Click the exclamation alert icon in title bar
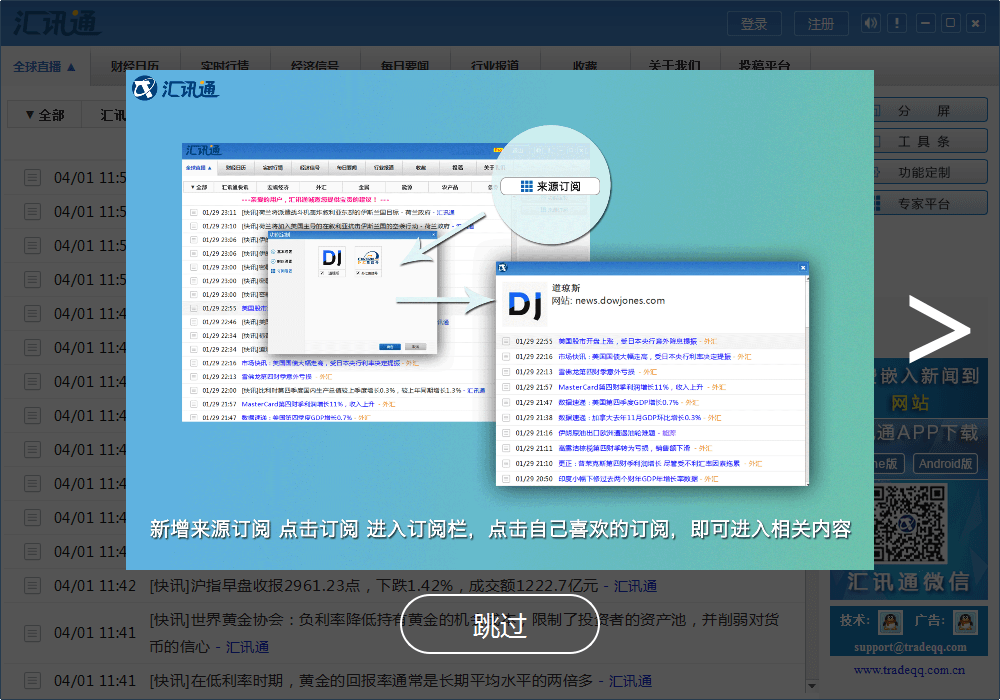The image size is (1000, 700). 897,24
